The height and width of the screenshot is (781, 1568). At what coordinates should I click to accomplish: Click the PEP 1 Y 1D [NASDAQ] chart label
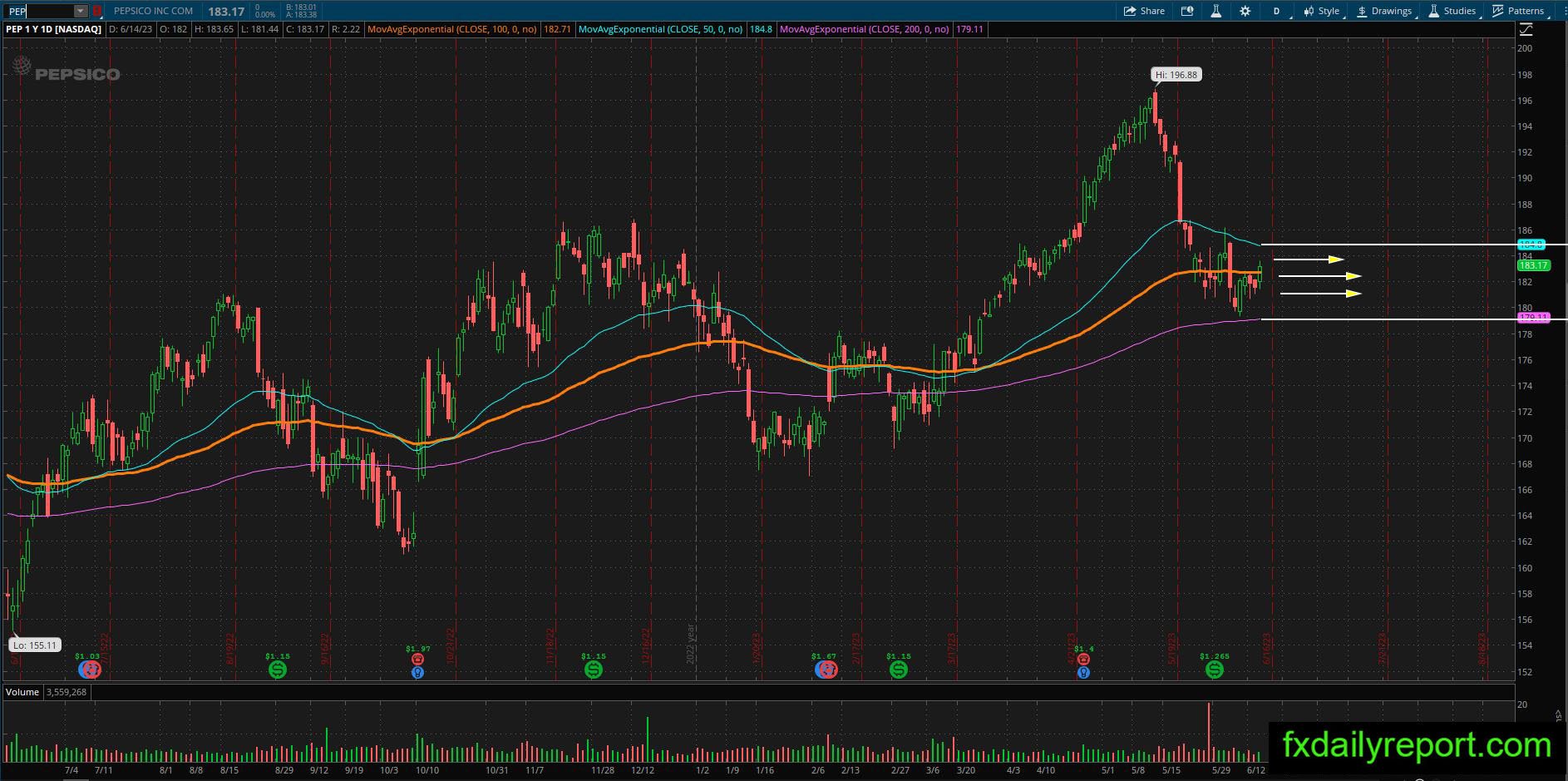coord(54,29)
